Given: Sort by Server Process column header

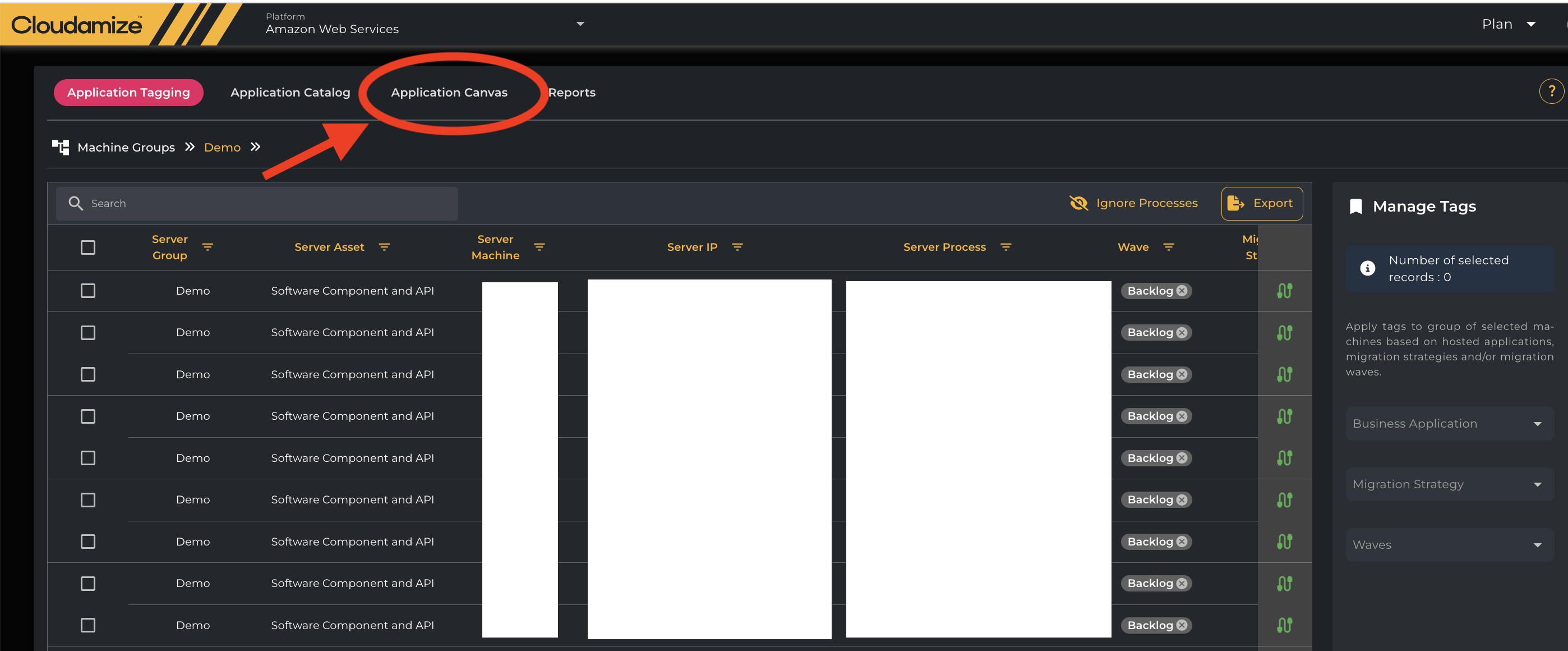Looking at the screenshot, I should coord(944,247).
